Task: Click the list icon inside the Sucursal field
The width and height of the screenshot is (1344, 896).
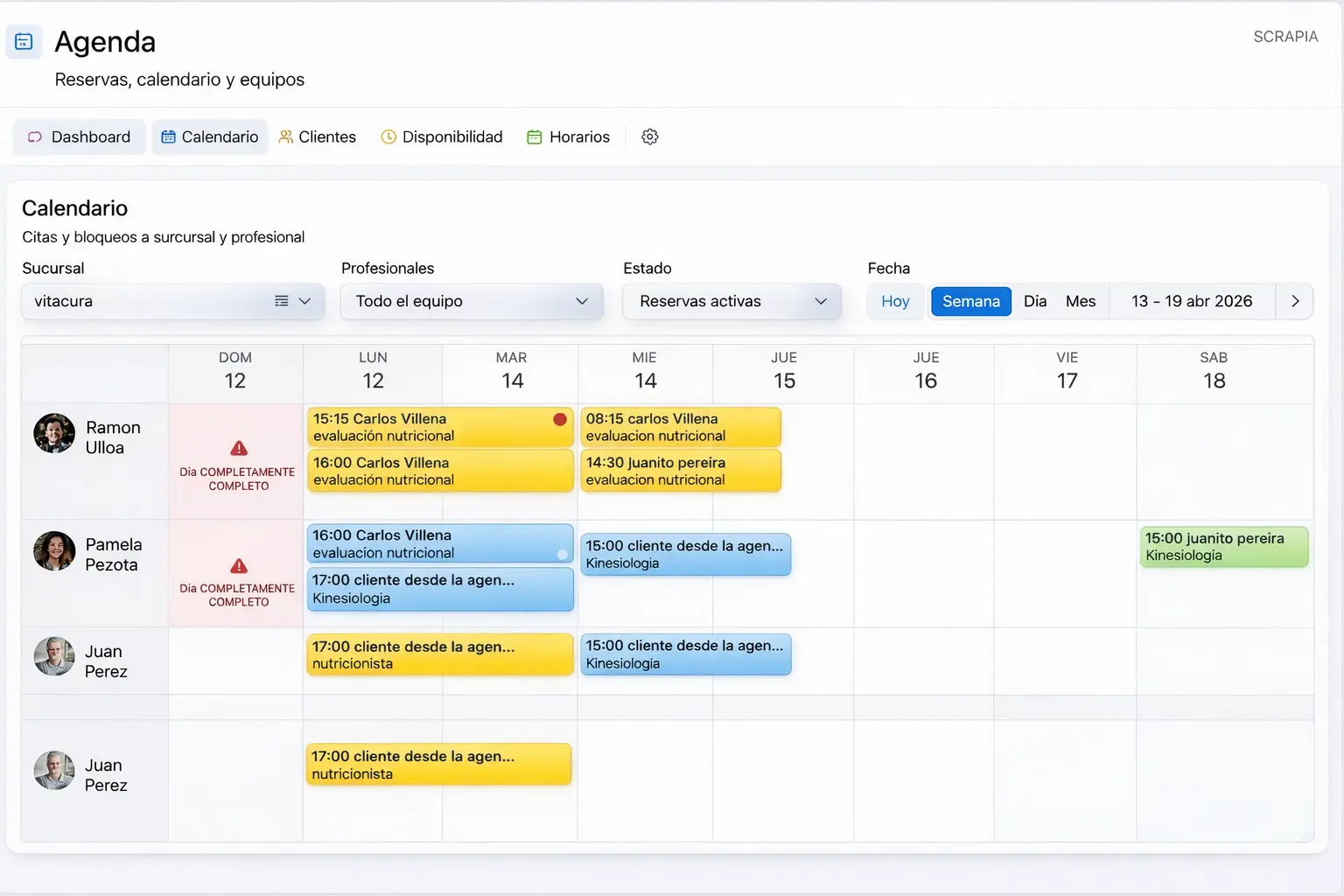Action: click(x=282, y=301)
